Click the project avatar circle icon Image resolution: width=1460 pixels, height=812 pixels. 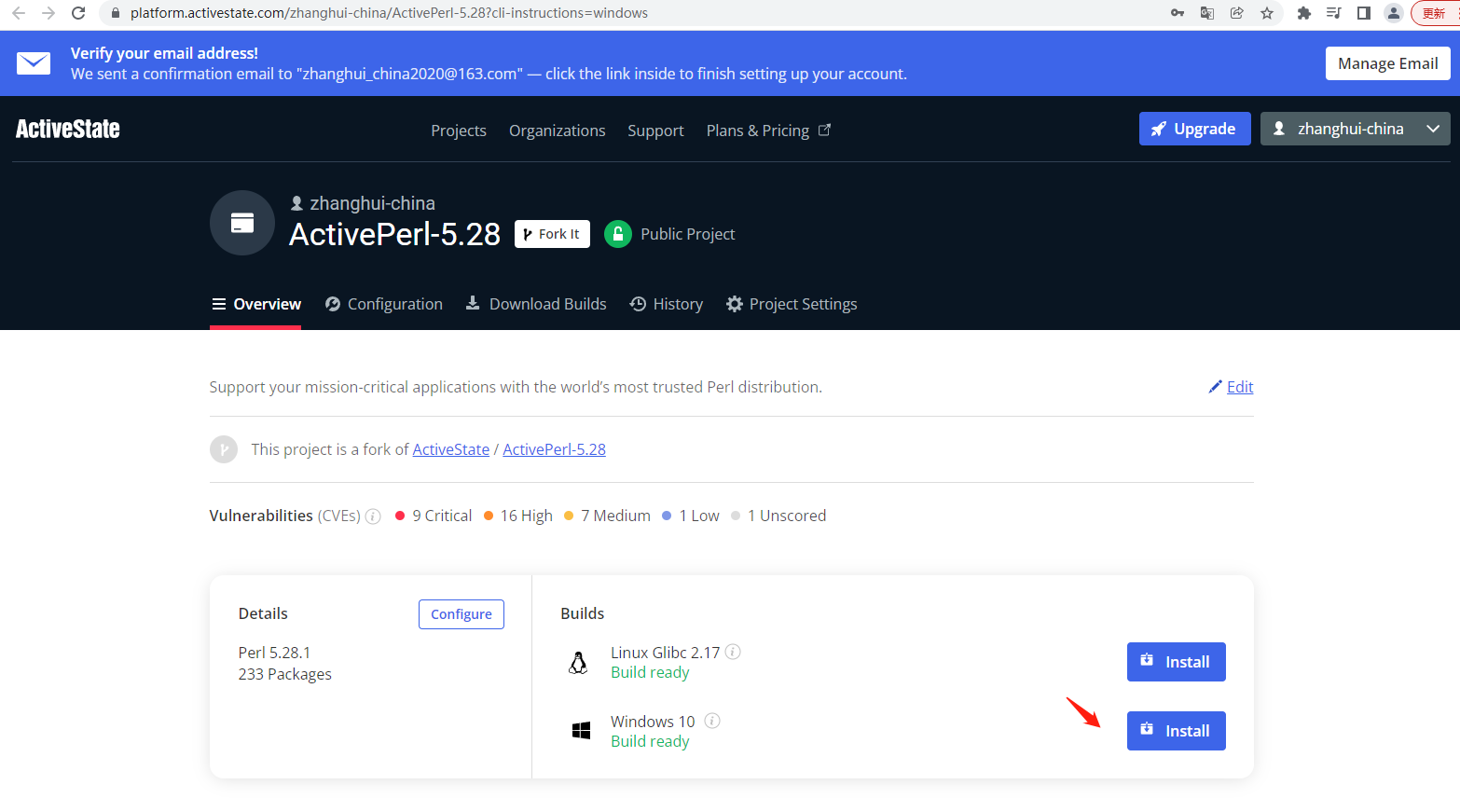point(242,223)
